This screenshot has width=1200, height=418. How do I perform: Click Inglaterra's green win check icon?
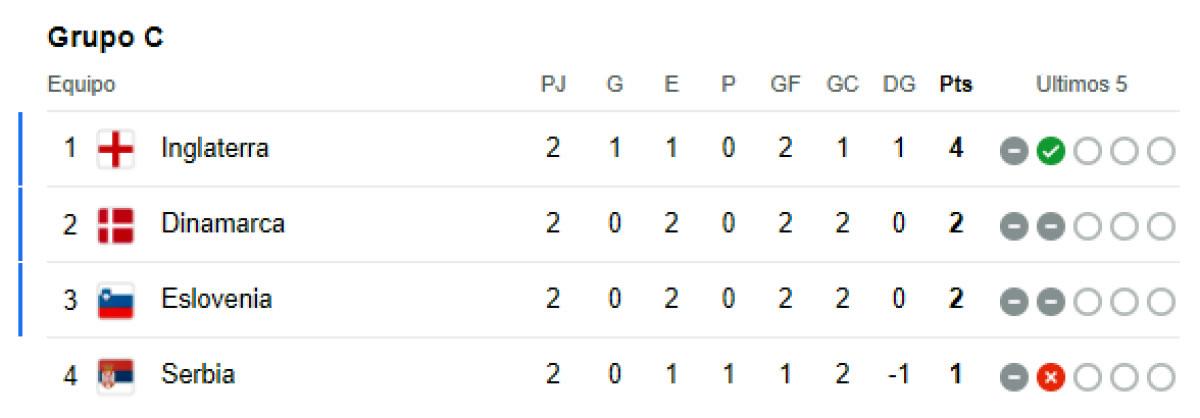pos(1049,151)
